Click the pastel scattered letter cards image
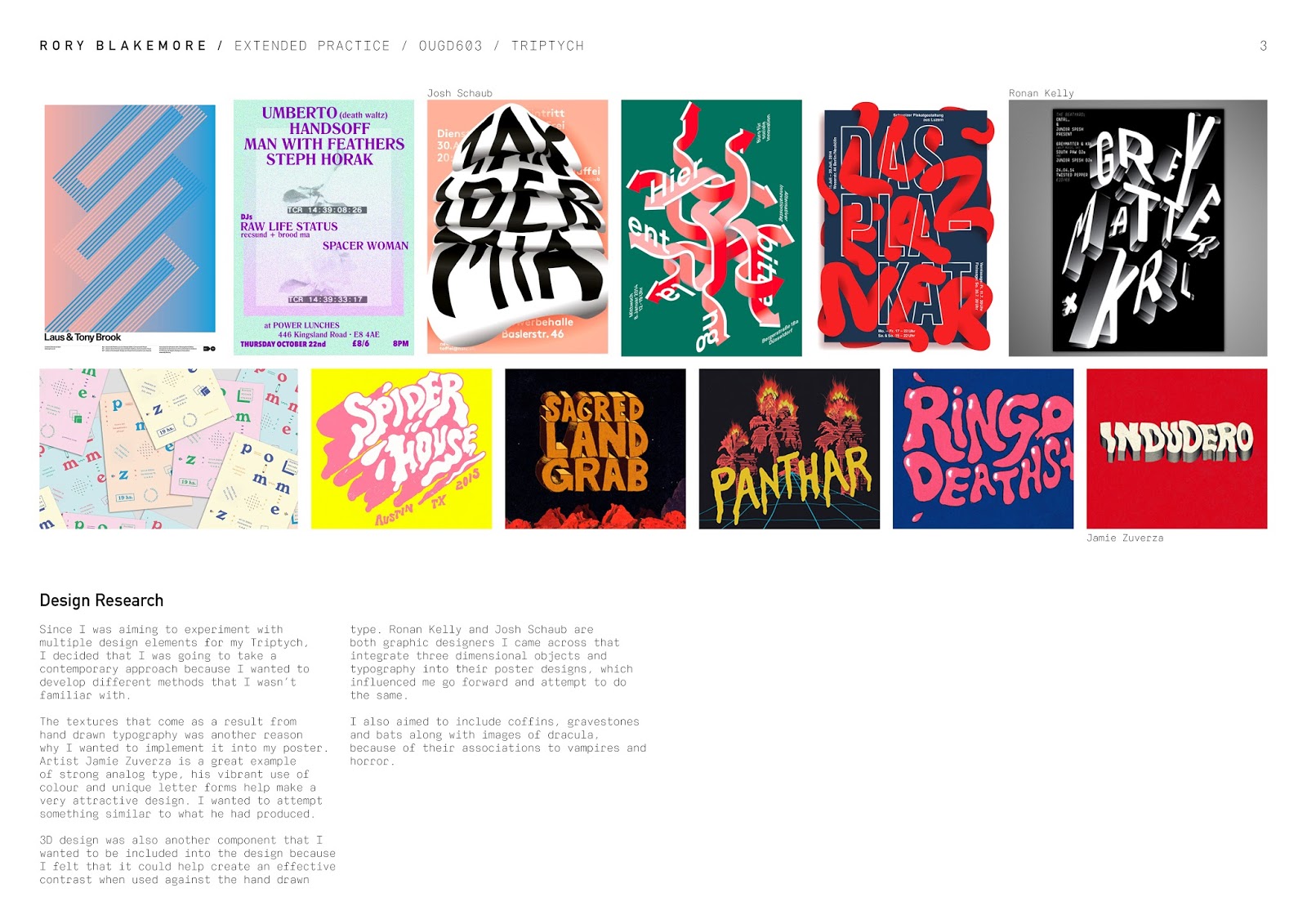 (x=169, y=449)
